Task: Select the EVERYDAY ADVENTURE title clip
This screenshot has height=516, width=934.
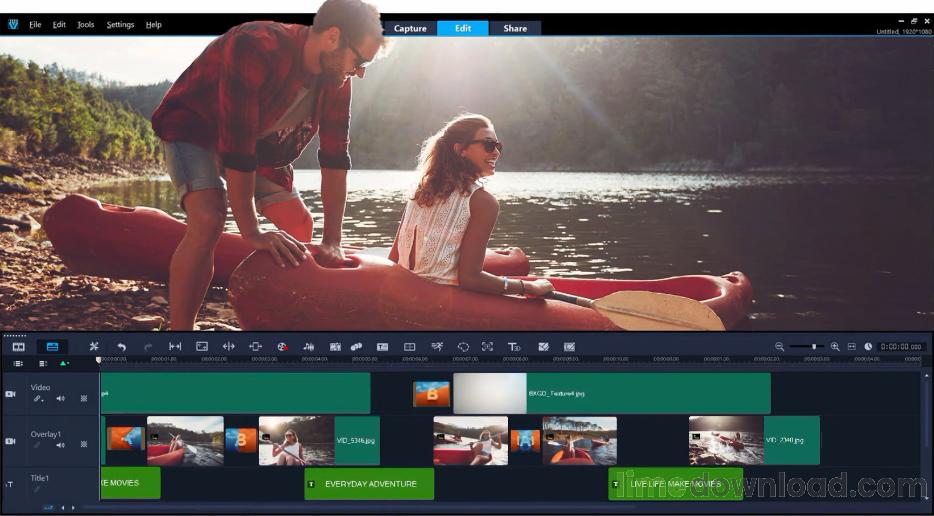Action: click(369, 484)
